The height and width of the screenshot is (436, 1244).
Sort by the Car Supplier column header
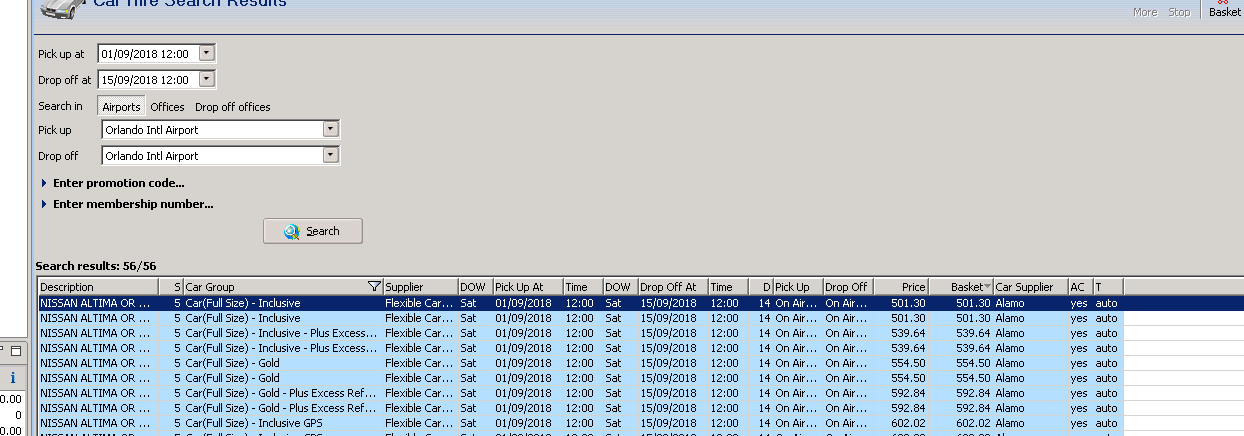[x=1030, y=287]
